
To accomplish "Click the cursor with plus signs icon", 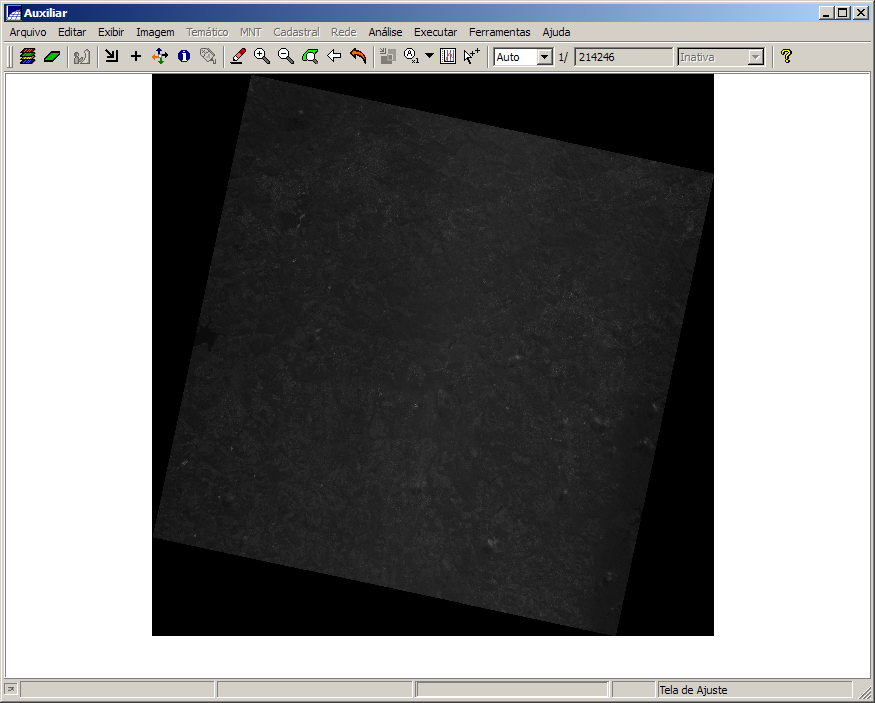I will coord(472,57).
